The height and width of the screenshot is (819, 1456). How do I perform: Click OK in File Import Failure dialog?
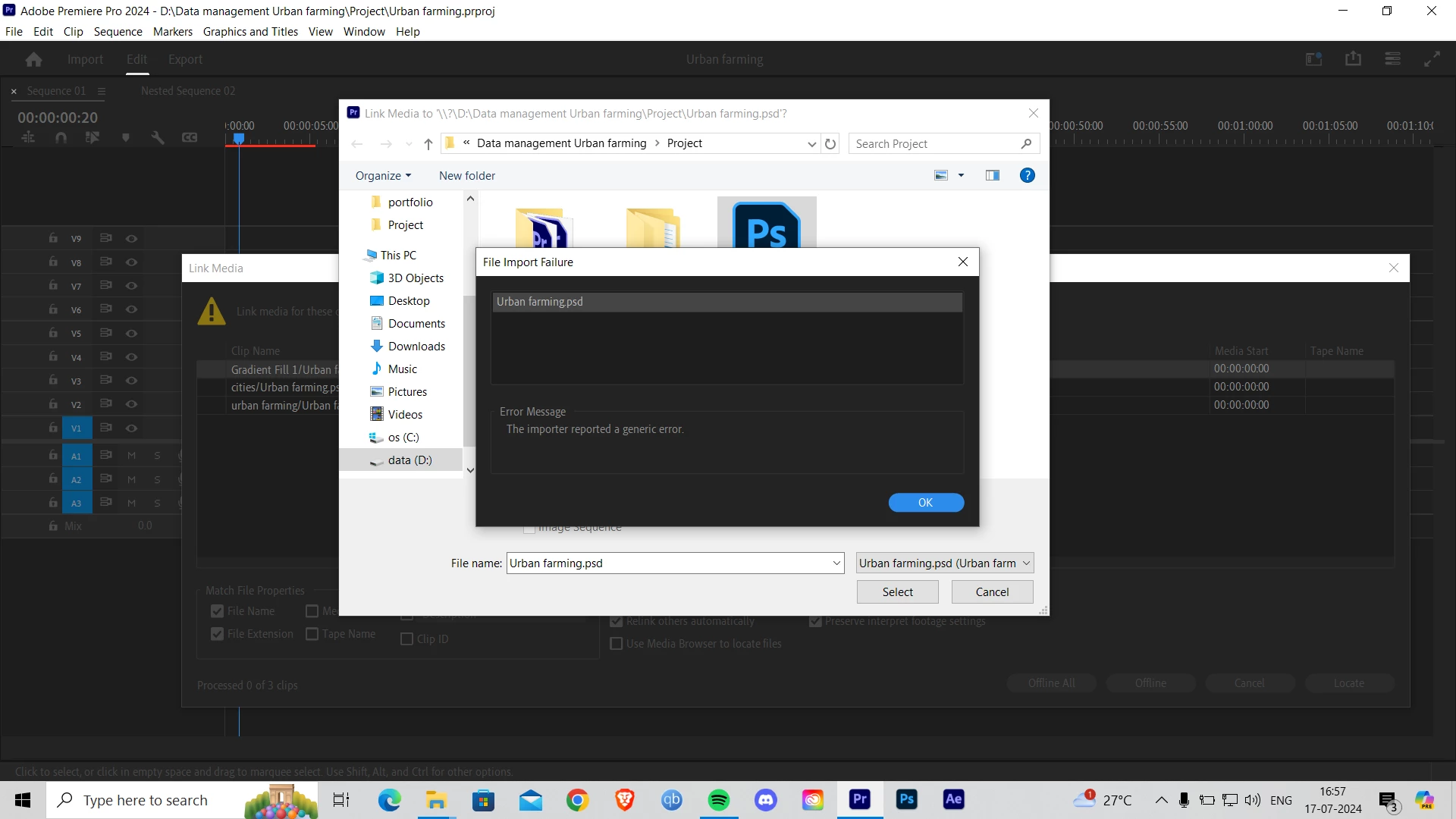[926, 503]
